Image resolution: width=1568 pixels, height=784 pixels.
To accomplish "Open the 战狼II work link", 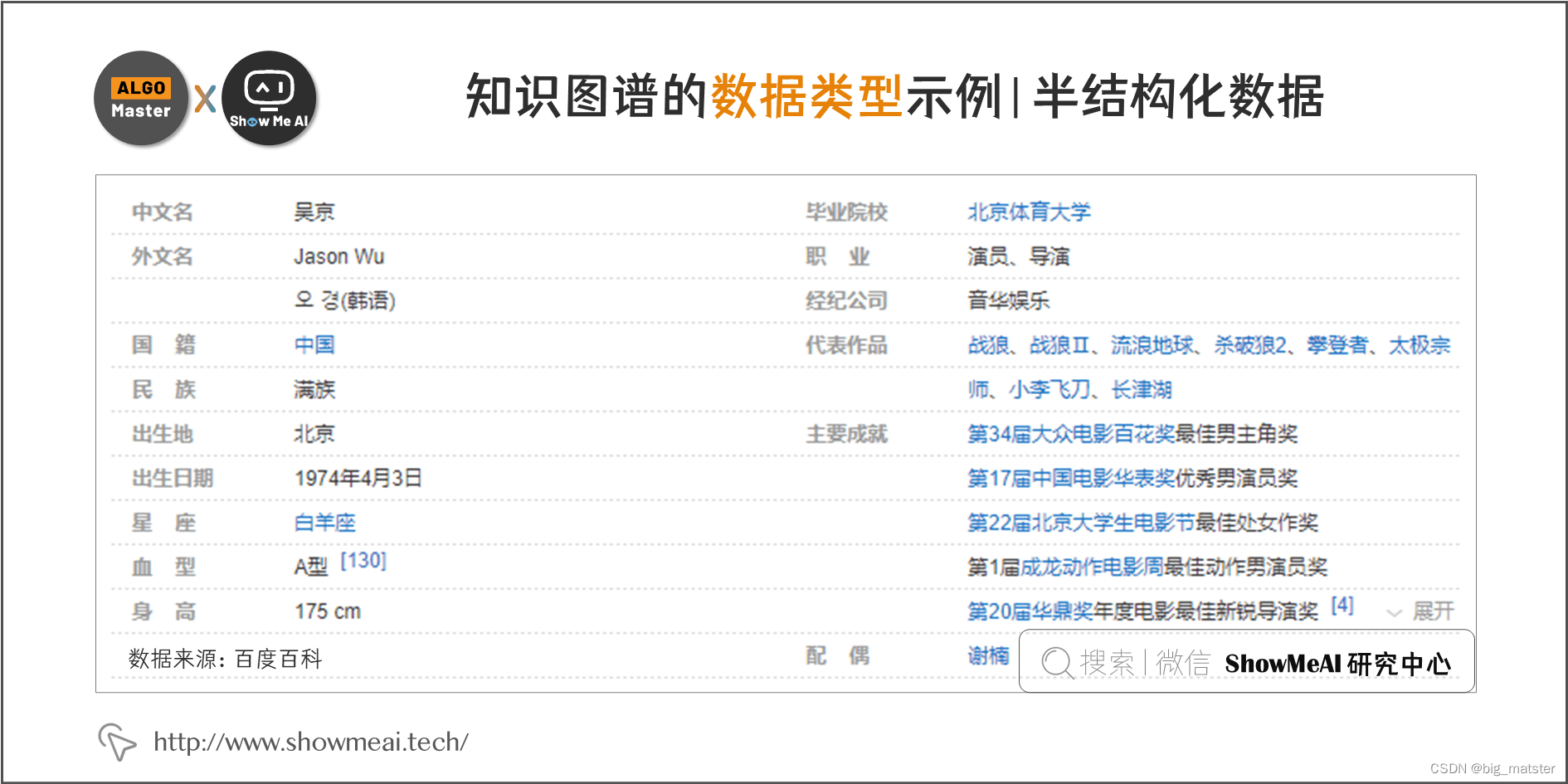I will [x=1059, y=345].
